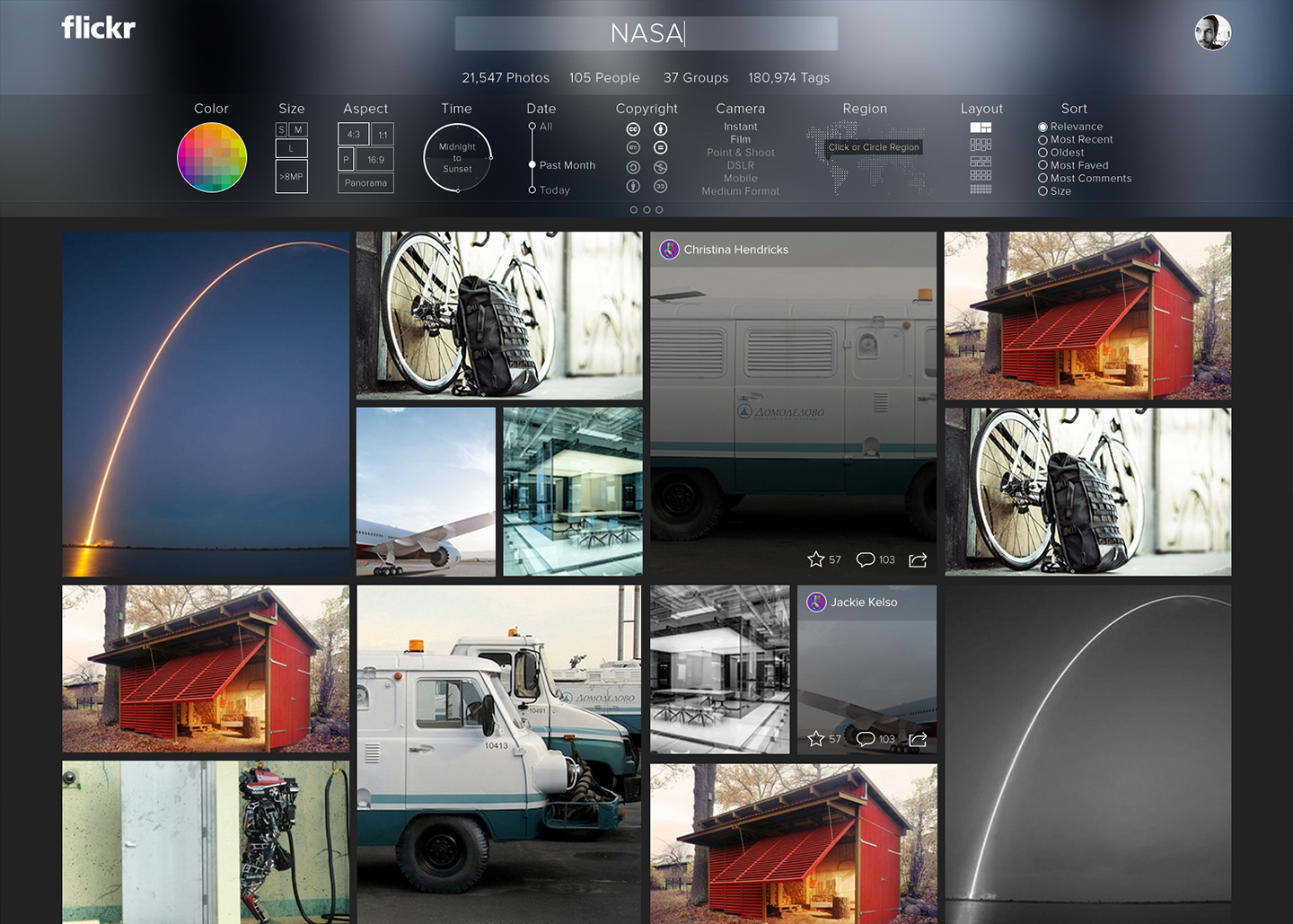Viewport: 1293px width, 924px height.
Task: Click the NASA search field
Action: [x=646, y=33]
